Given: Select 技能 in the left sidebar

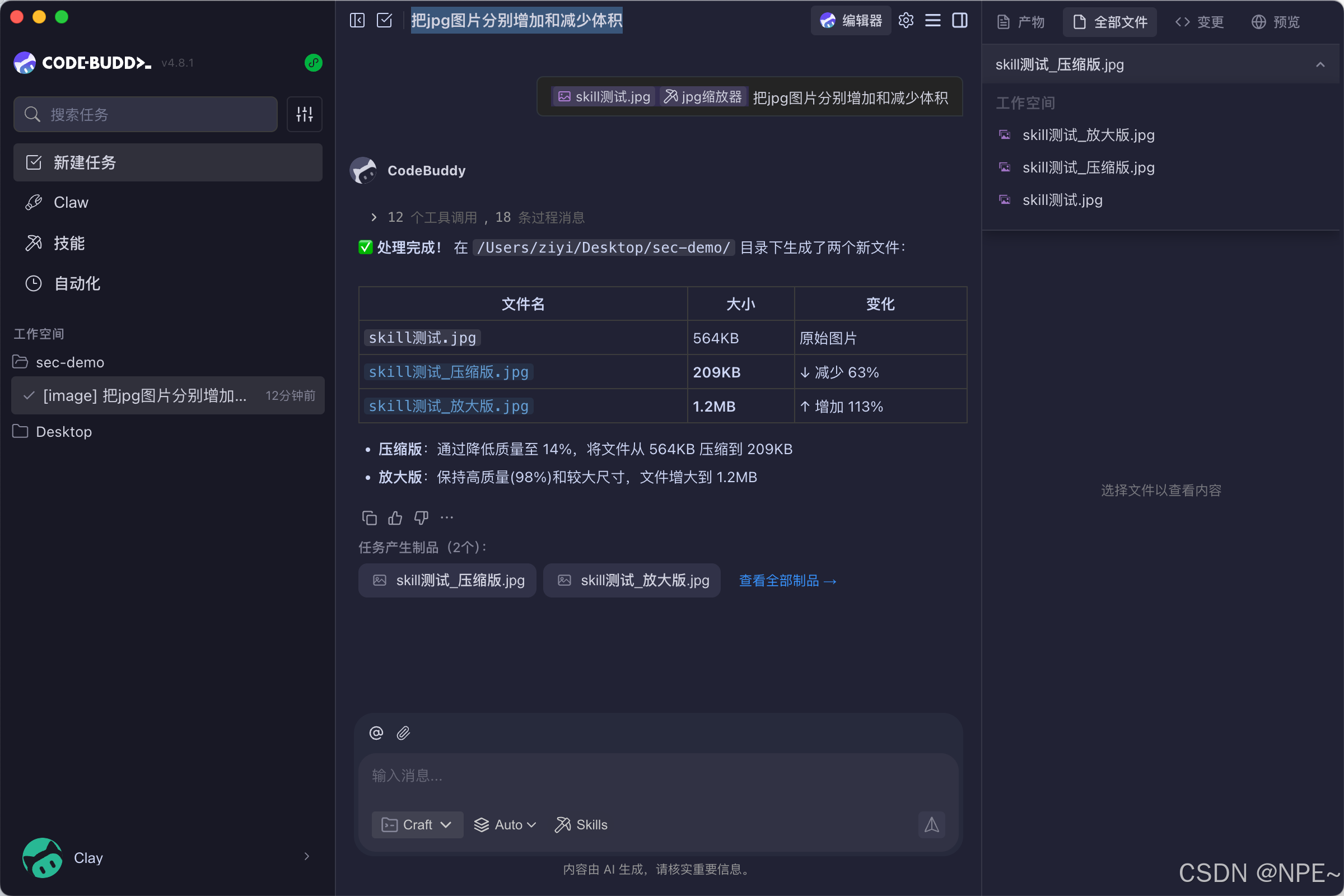Looking at the screenshot, I should click(71, 243).
